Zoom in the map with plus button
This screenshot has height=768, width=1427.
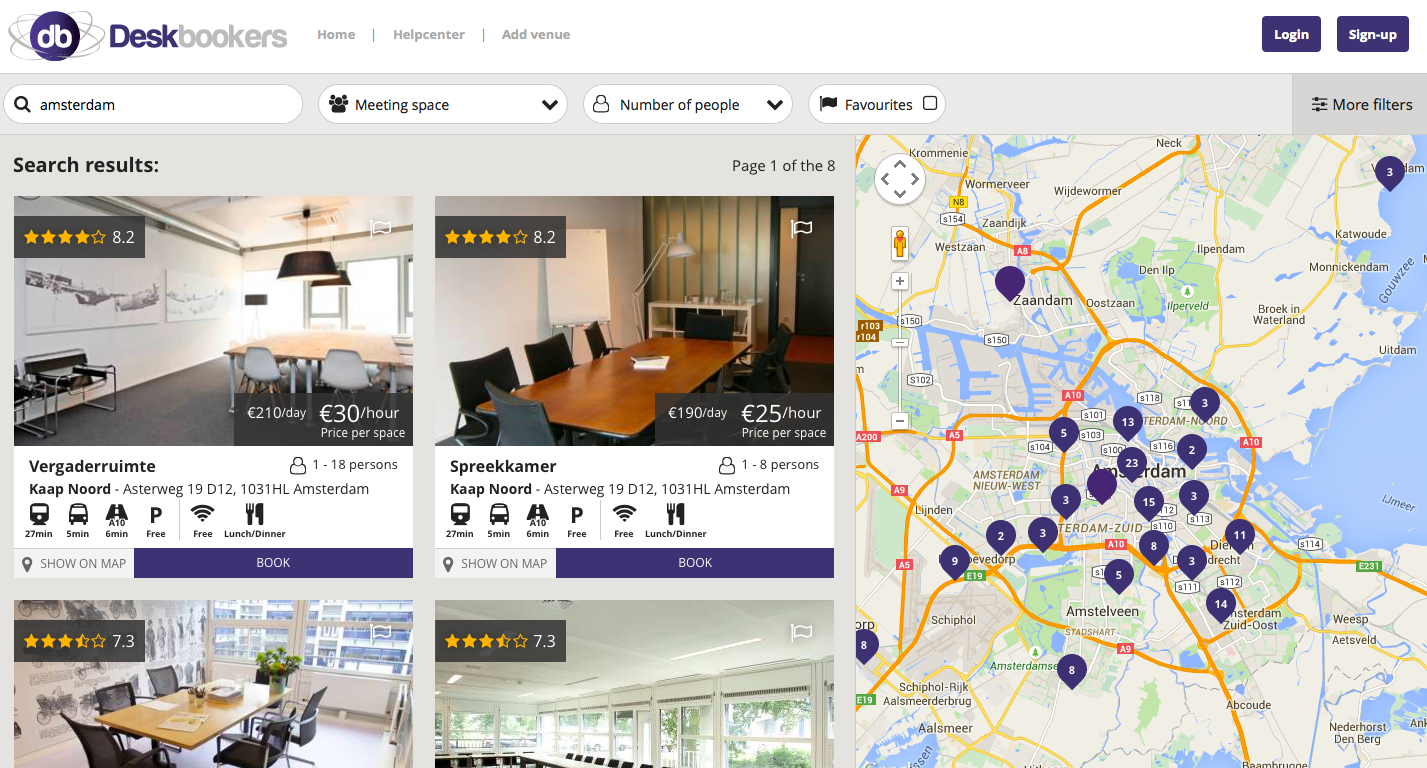point(899,282)
